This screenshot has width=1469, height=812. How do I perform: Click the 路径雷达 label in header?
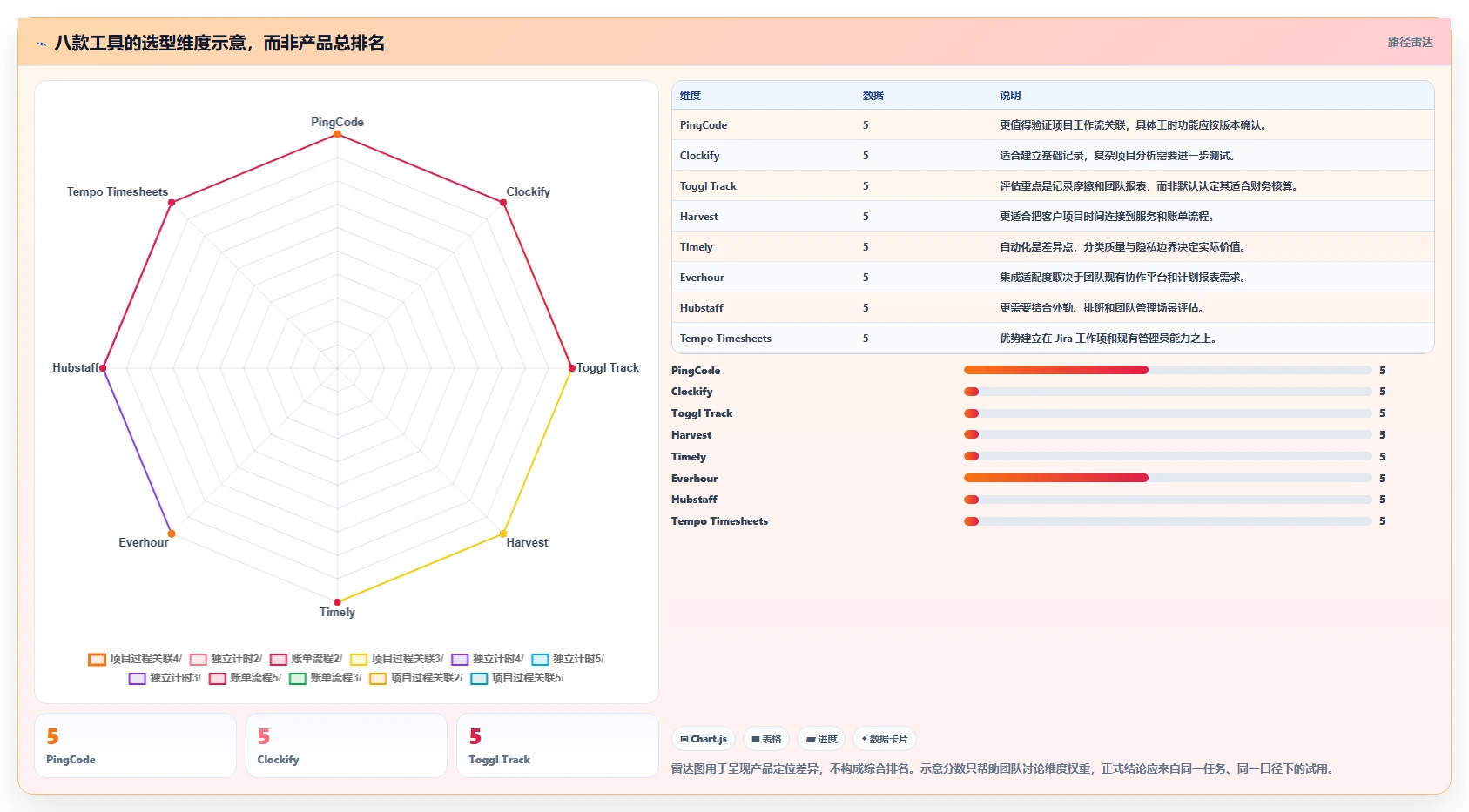pyautogui.click(x=1410, y=42)
